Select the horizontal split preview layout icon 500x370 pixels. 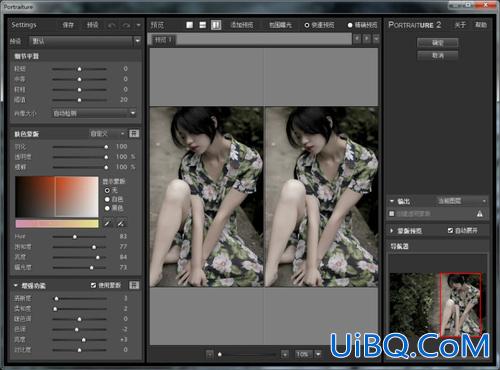[x=202, y=25]
